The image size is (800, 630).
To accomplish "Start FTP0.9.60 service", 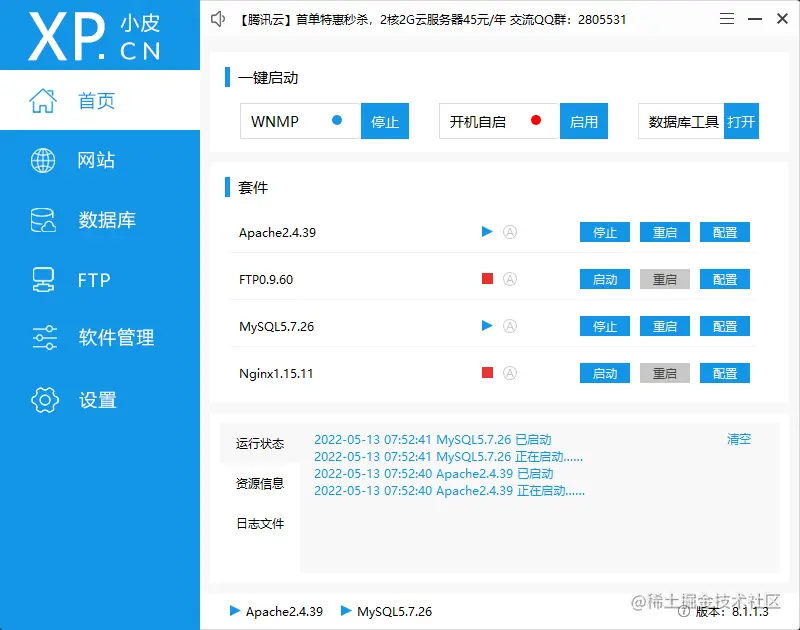I will [605, 279].
